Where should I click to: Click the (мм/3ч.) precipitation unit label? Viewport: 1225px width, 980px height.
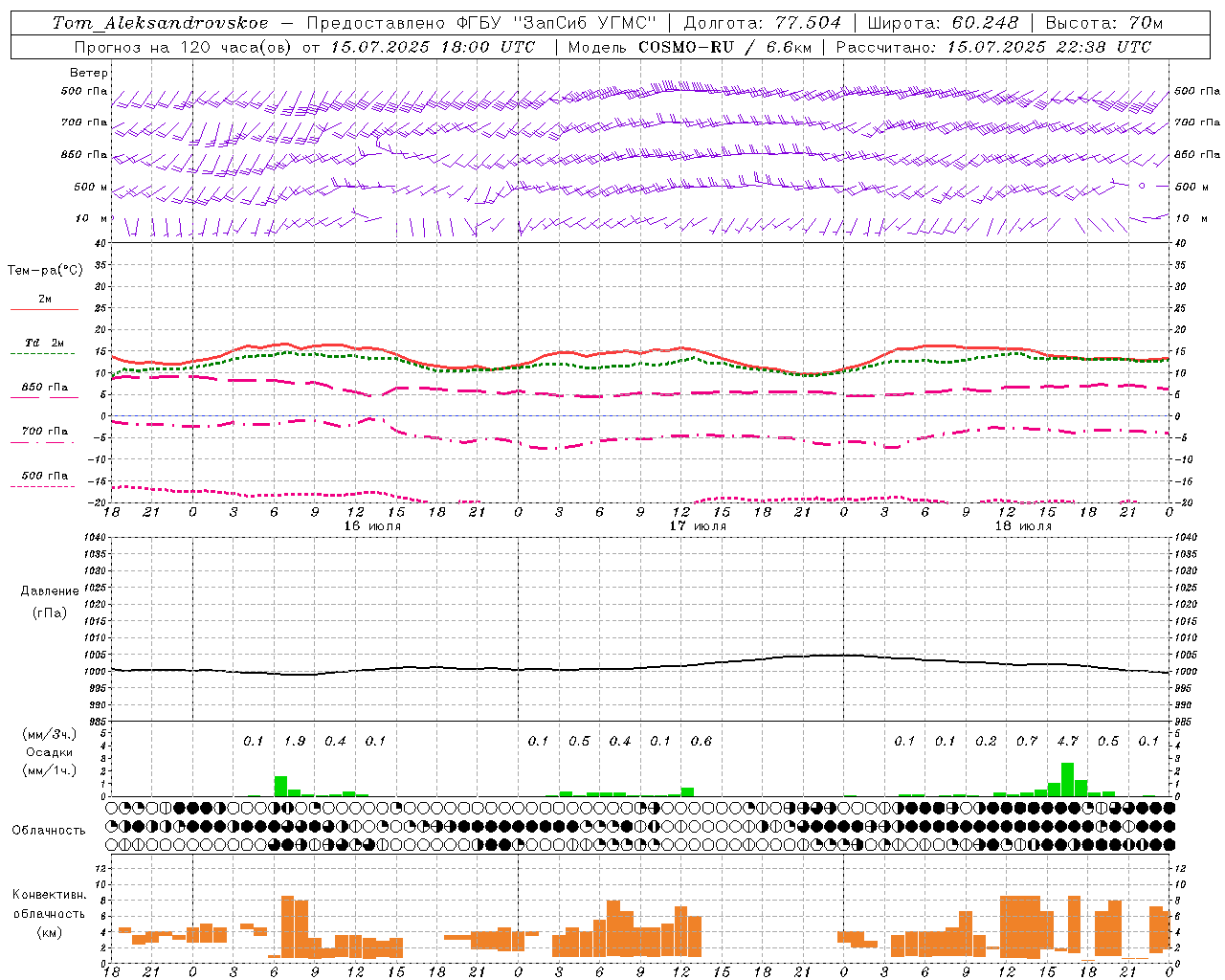coord(49,734)
